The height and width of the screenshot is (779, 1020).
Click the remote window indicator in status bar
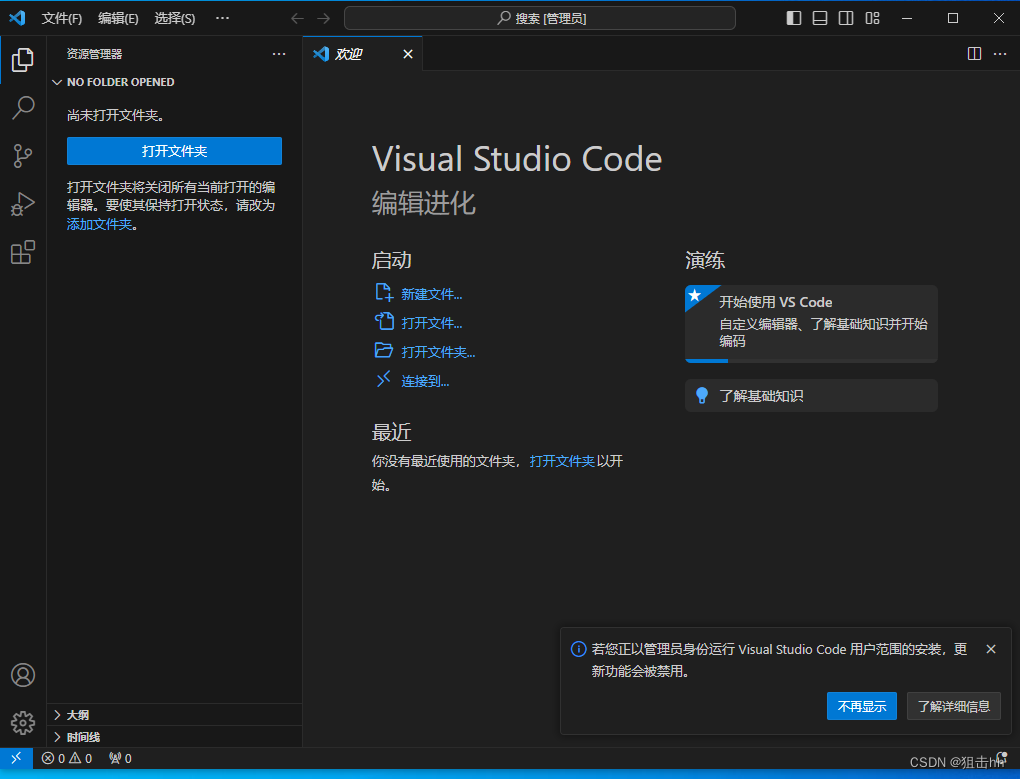coord(16,758)
